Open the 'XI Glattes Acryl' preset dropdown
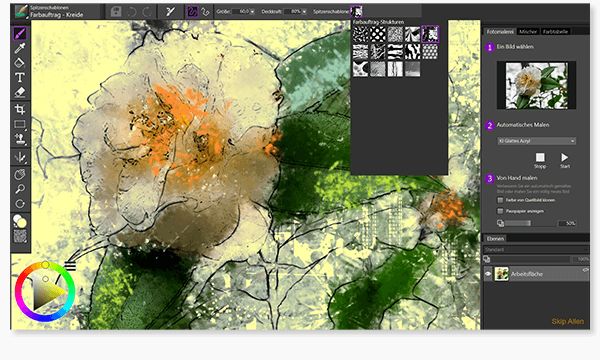 [x=536, y=141]
